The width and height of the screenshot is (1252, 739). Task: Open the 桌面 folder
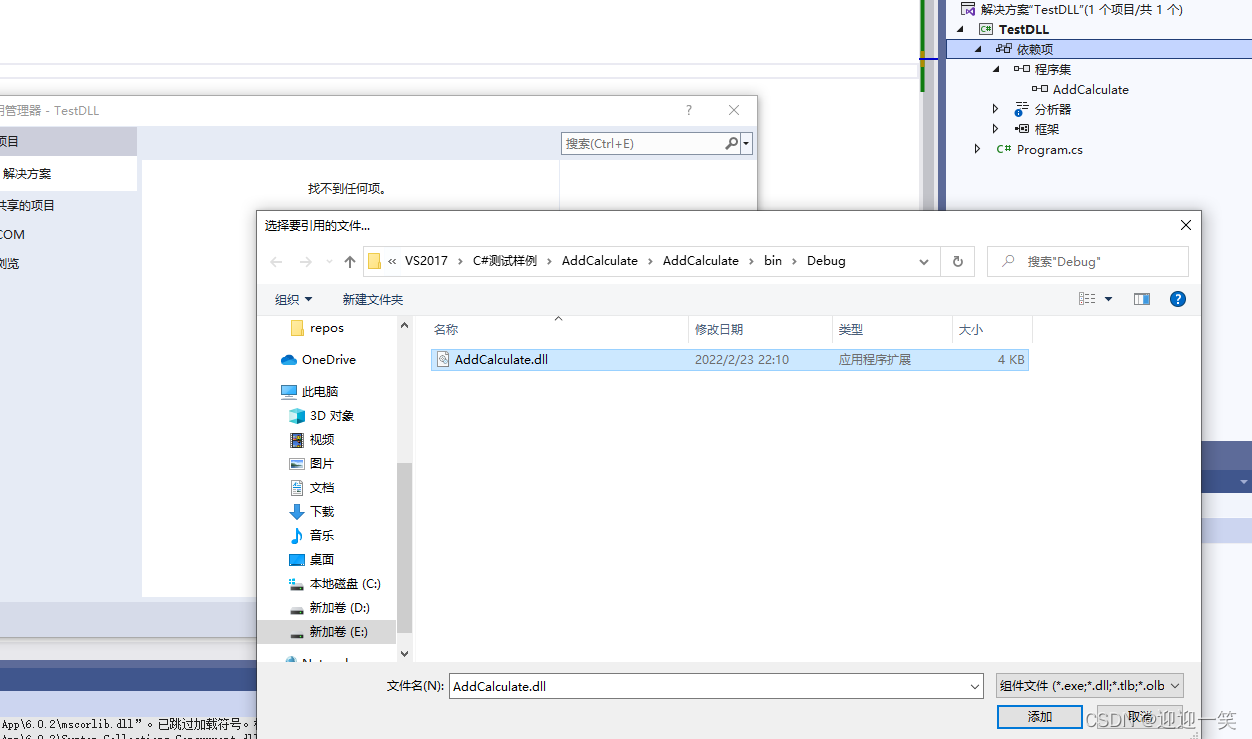pos(311,559)
